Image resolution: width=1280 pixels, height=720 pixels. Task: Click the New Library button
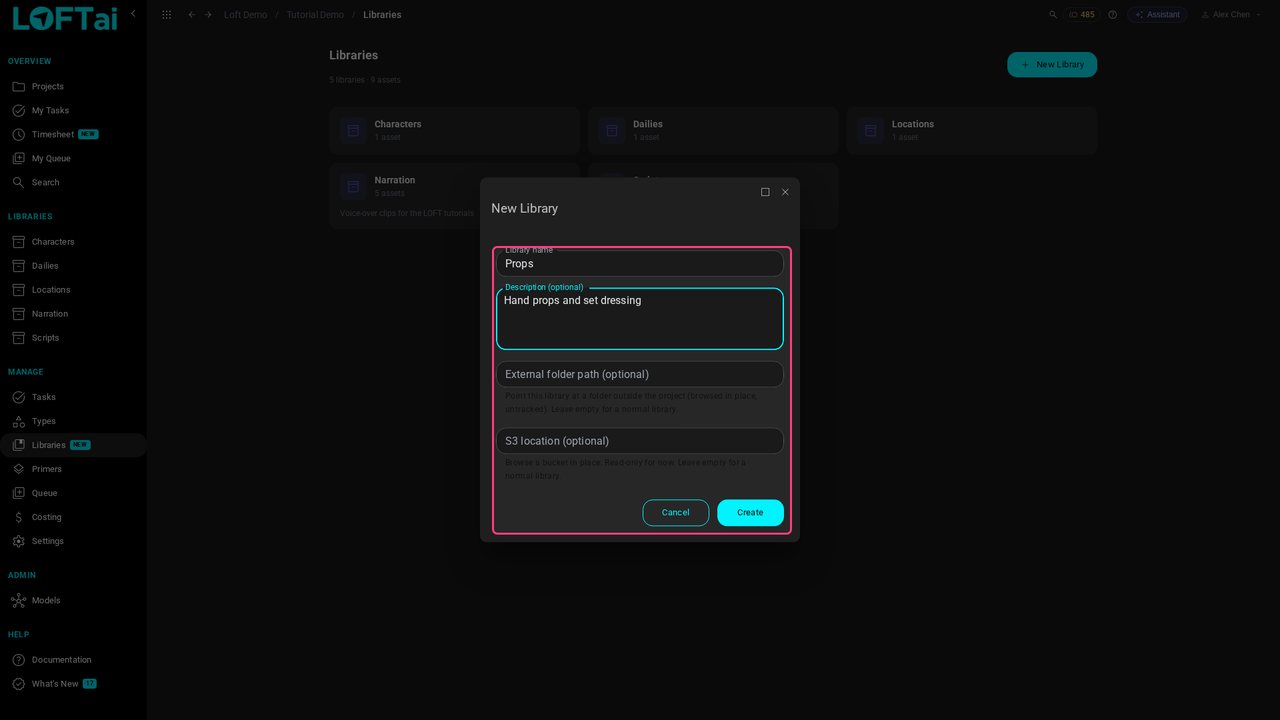[1052, 65]
